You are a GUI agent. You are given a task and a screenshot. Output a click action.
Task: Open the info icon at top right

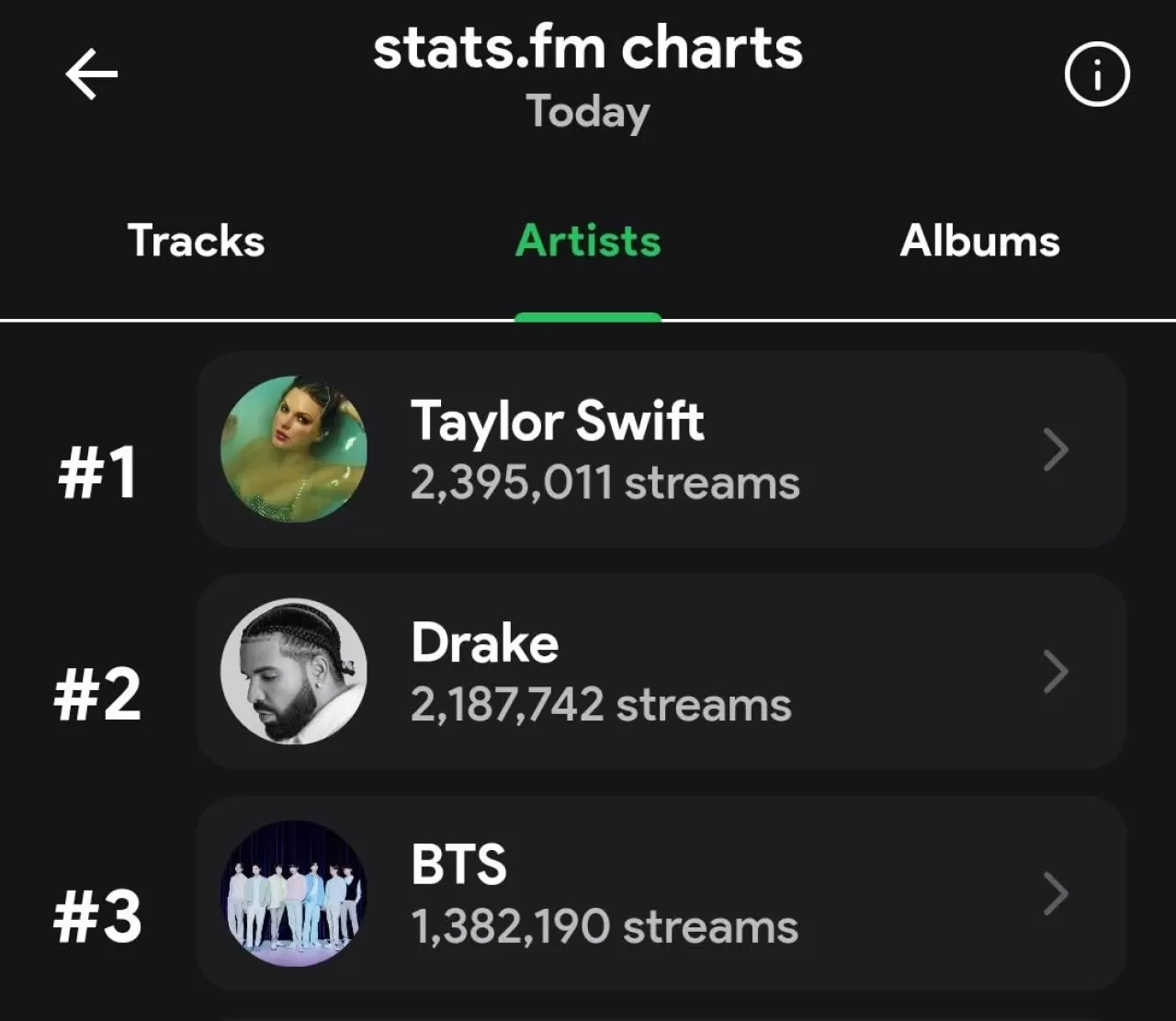click(1097, 74)
